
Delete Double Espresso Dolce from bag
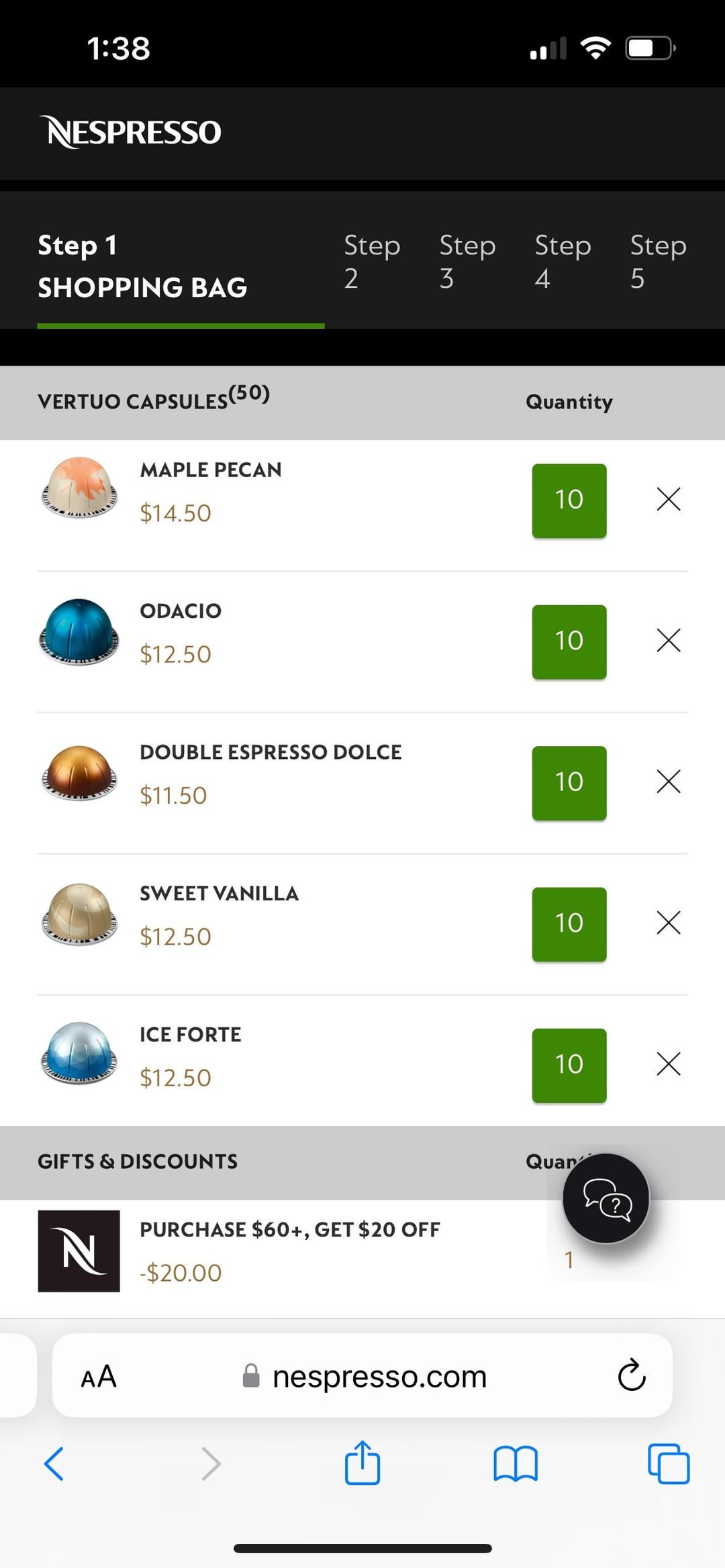point(668,781)
